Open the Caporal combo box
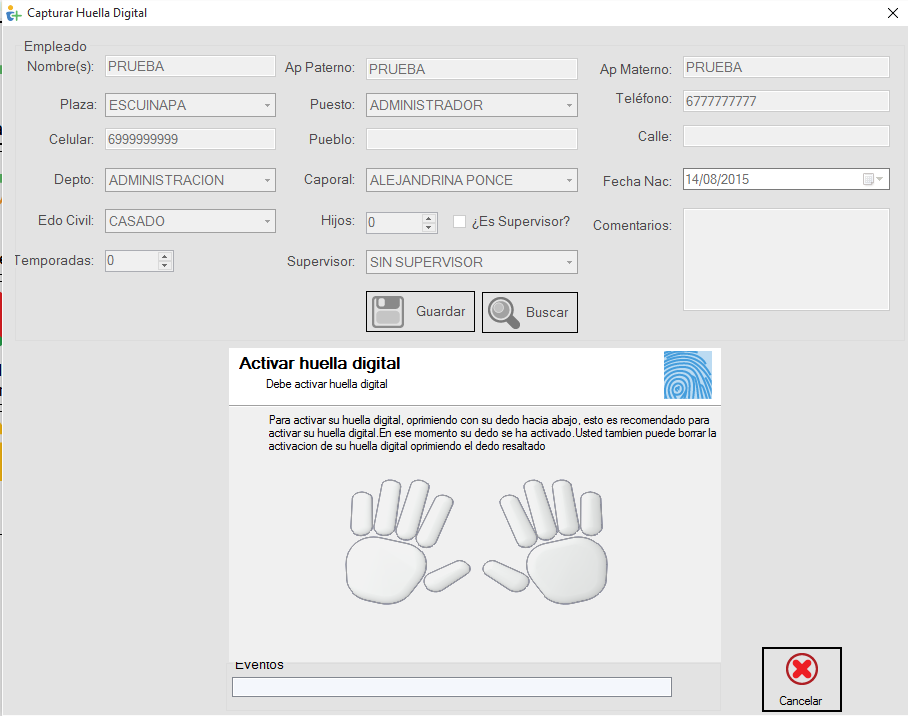 568,181
